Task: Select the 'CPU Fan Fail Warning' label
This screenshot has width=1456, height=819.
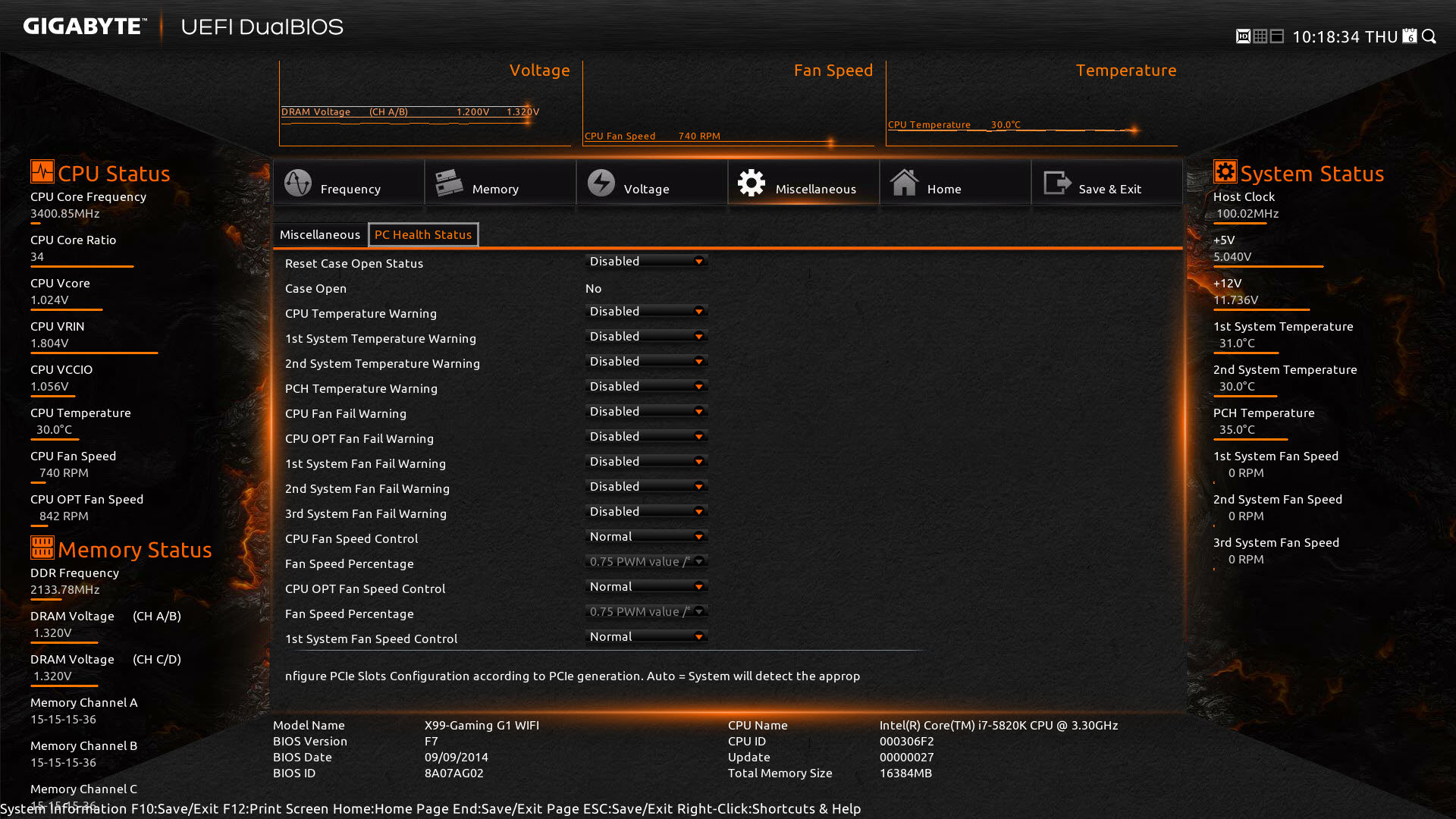Action: (x=346, y=413)
